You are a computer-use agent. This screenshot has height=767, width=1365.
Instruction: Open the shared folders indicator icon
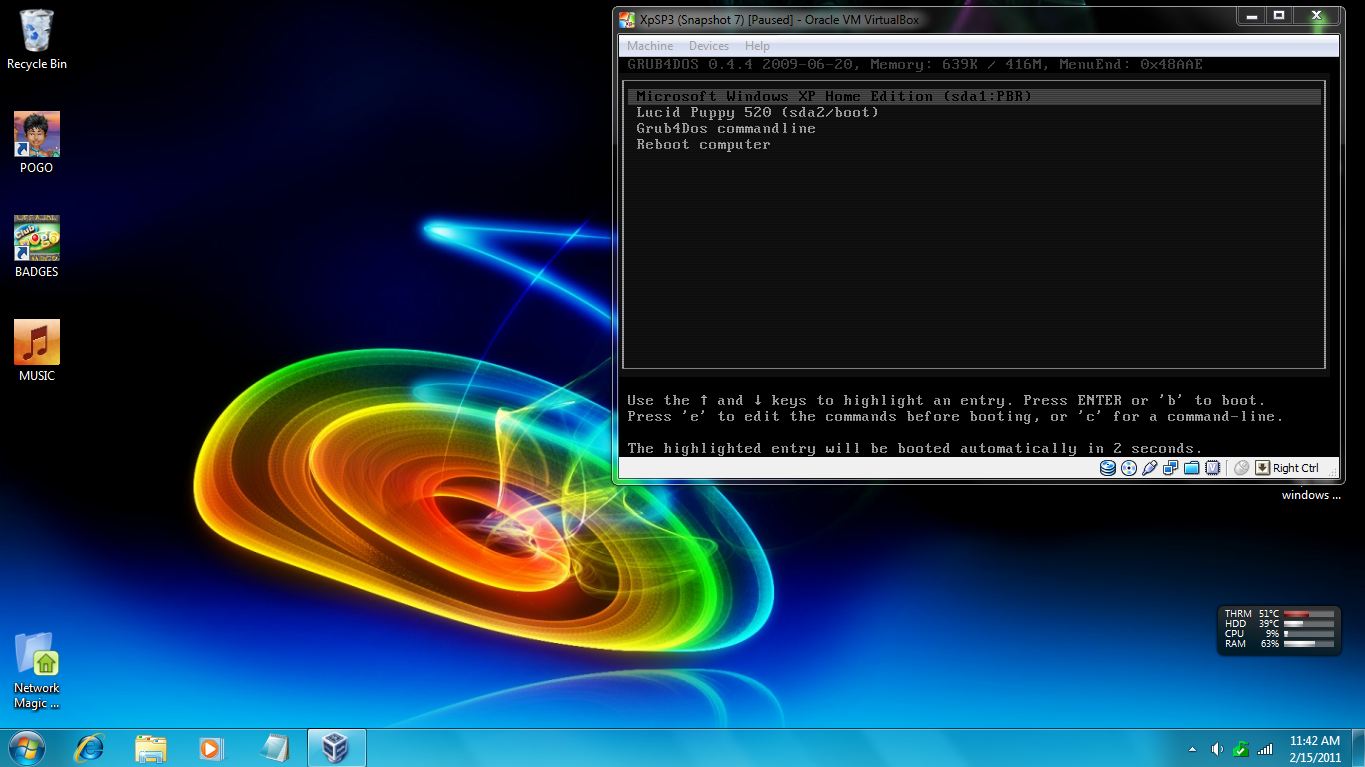[1191, 468]
